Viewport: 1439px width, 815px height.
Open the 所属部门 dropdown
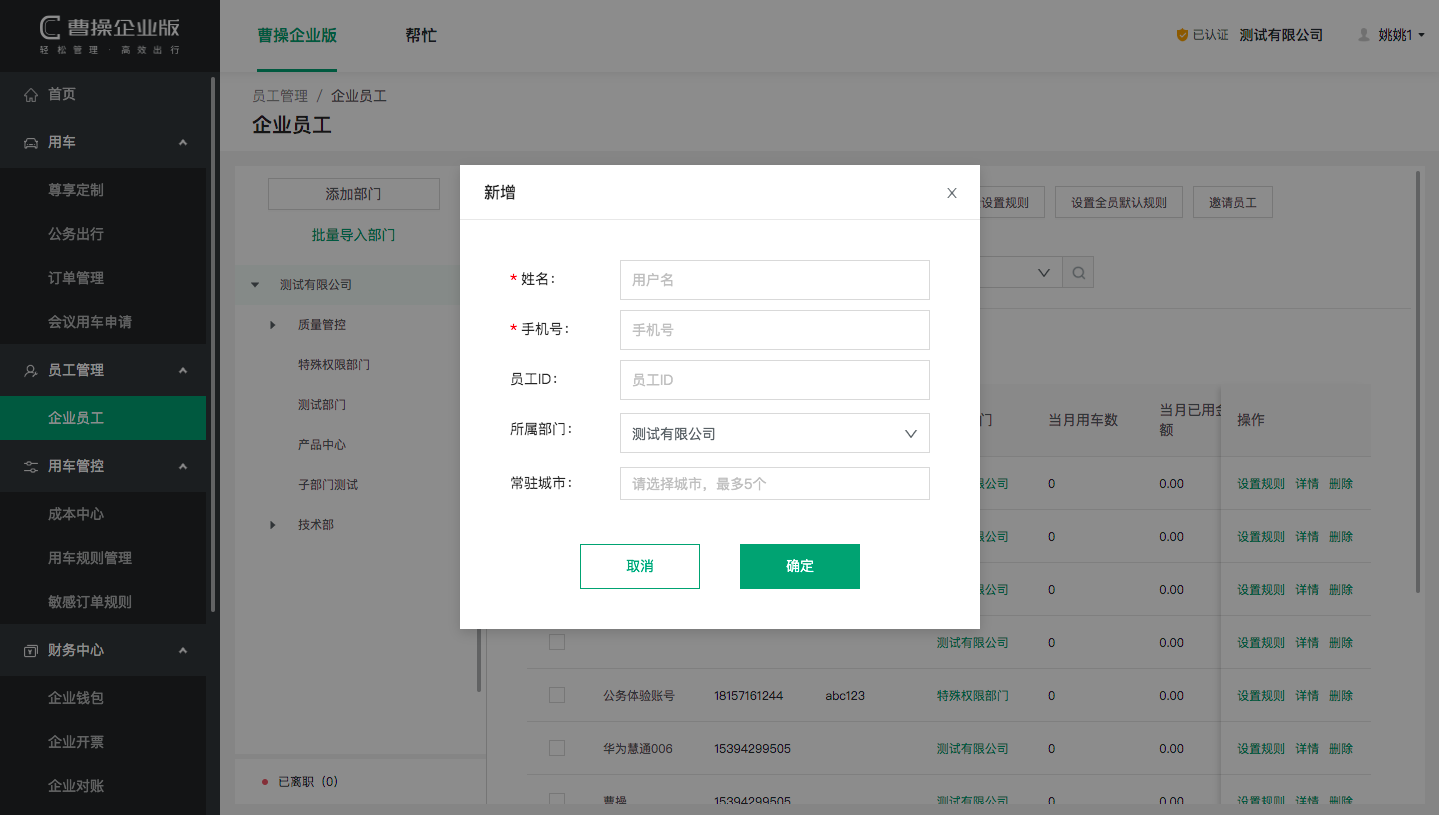(774, 434)
